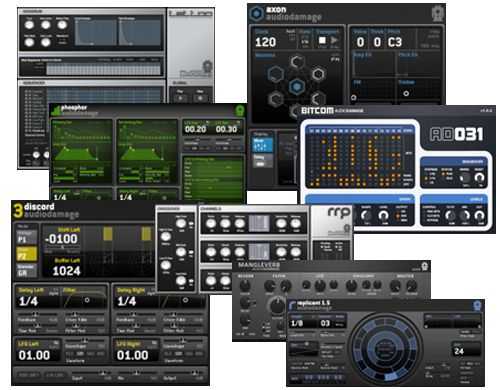The height and width of the screenshot is (390, 500).
Task: Select the yellow P2 mode button in Discord
Action: pos(27,254)
